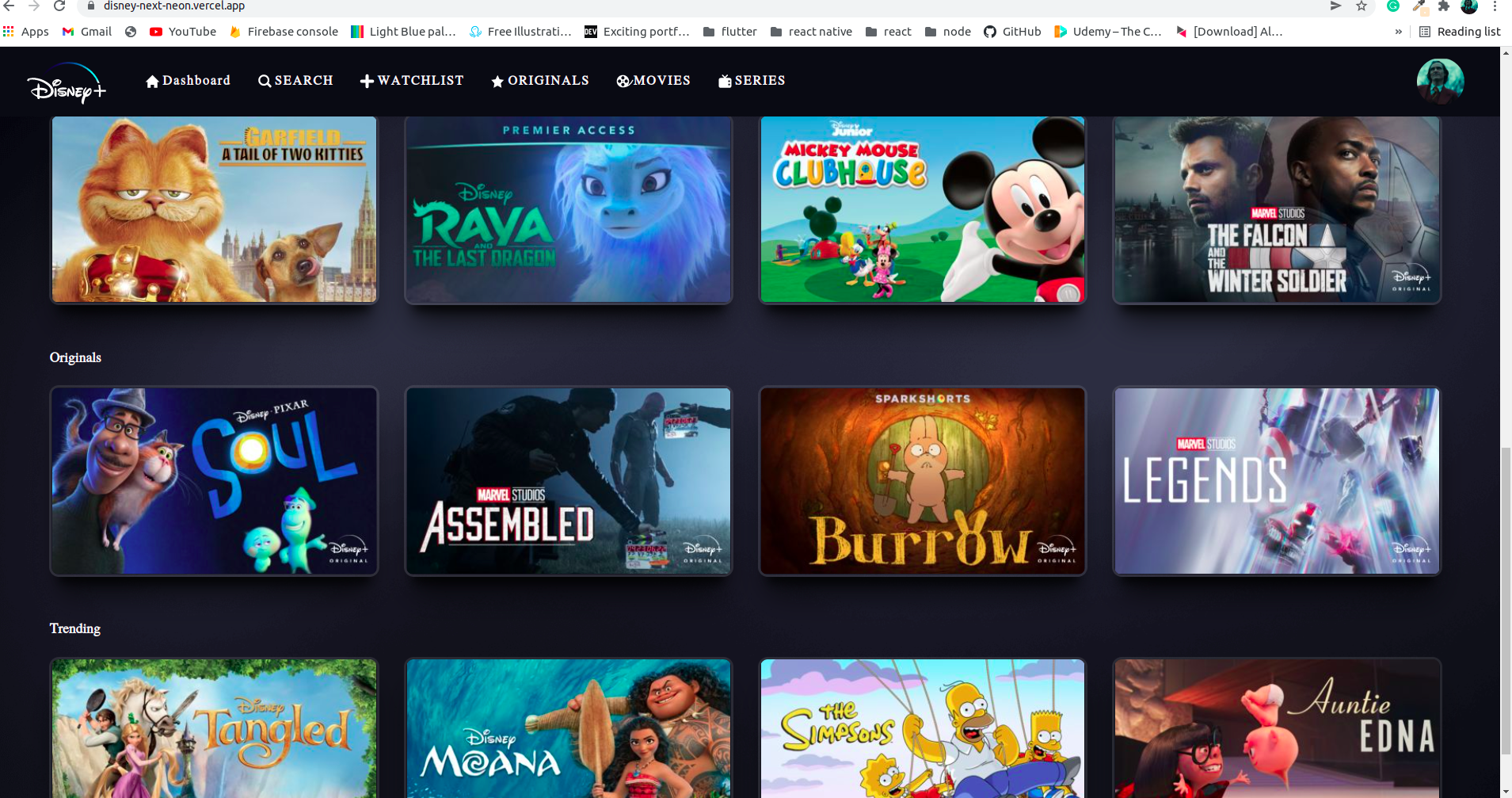Go back to the previous page
The height and width of the screenshot is (798, 1512).
(x=10, y=6)
